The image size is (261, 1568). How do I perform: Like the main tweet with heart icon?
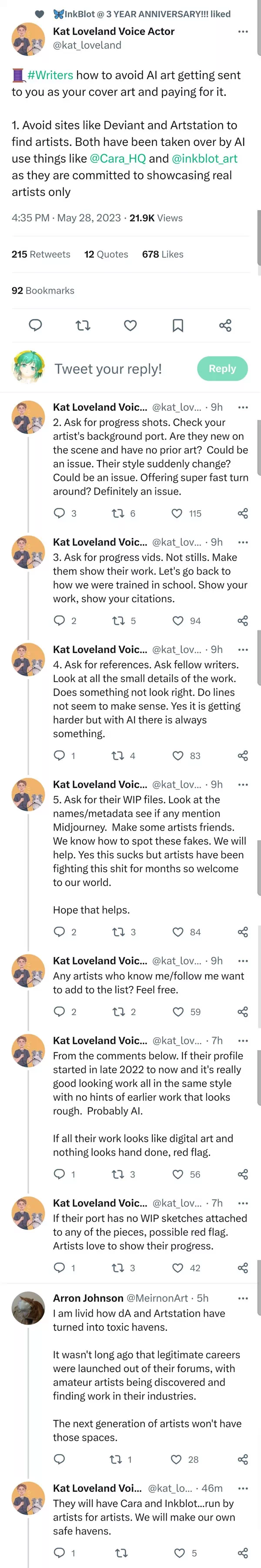(130, 325)
